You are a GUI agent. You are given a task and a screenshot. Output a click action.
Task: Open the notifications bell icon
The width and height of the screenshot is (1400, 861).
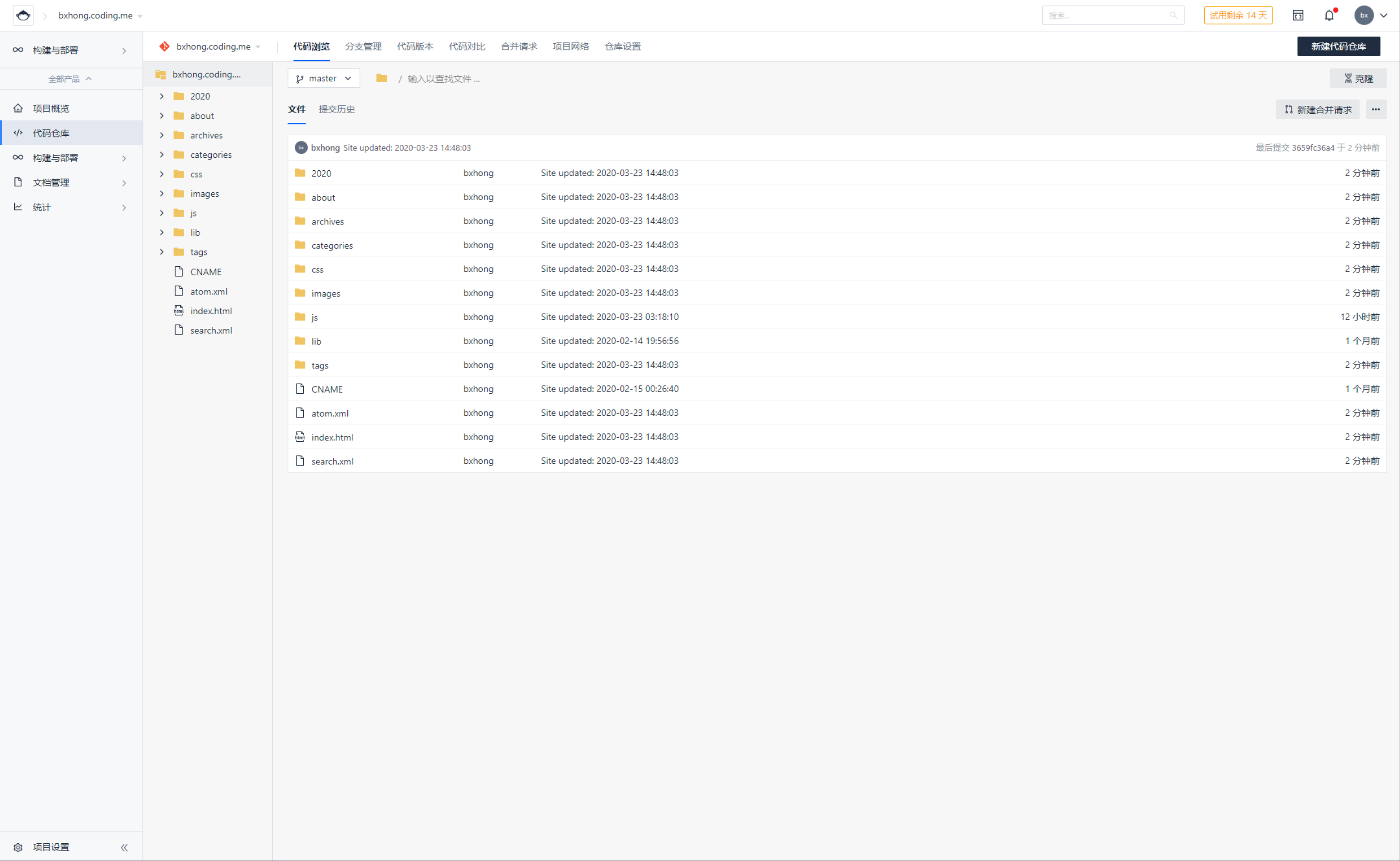click(x=1330, y=16)
